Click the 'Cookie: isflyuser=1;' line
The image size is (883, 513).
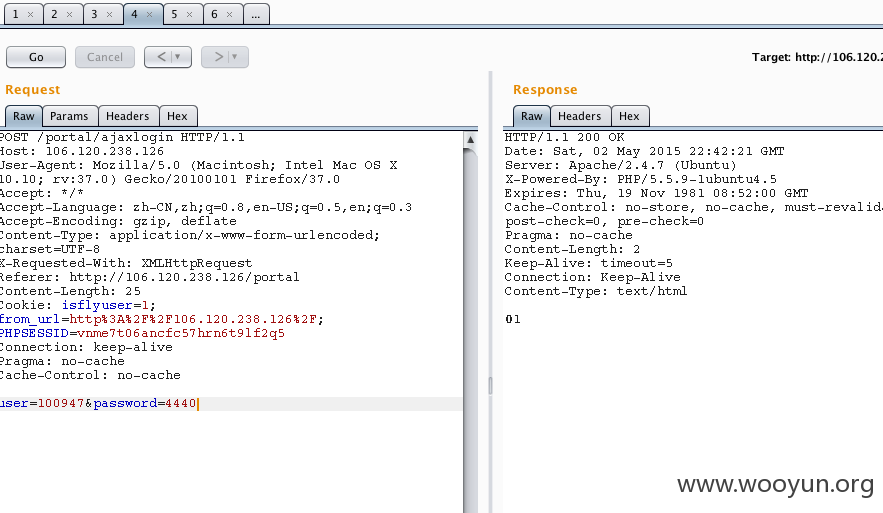[x=78, y=305]
